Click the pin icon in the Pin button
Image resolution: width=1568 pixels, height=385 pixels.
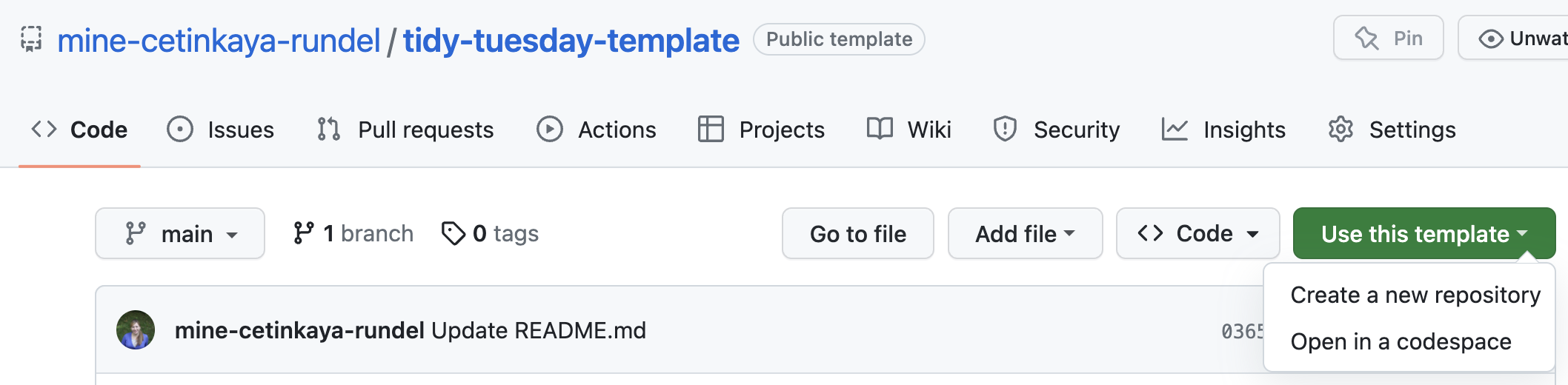[1366, 38]
